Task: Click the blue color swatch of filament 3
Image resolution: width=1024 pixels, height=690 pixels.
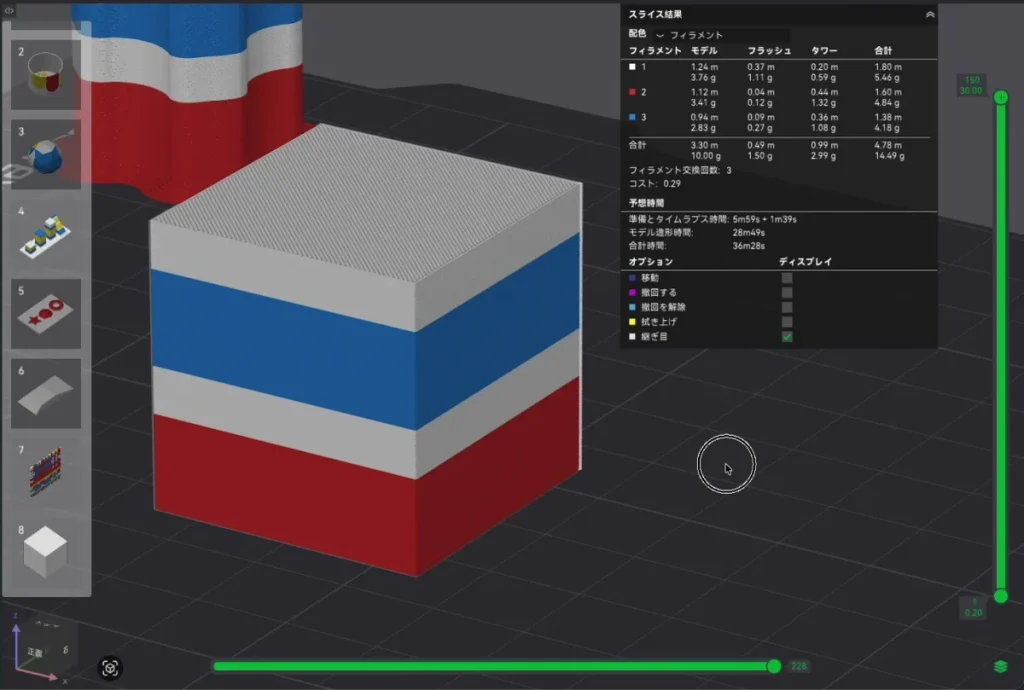Action: pos(632,118)
